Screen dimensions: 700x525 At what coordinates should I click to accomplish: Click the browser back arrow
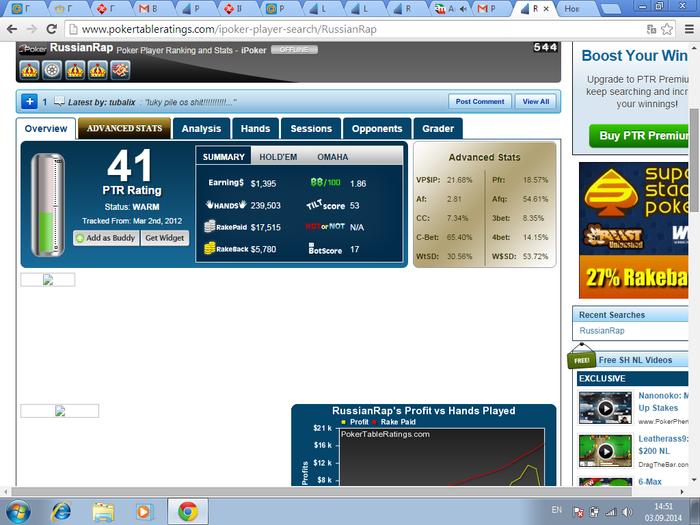(x=12, y=29)
